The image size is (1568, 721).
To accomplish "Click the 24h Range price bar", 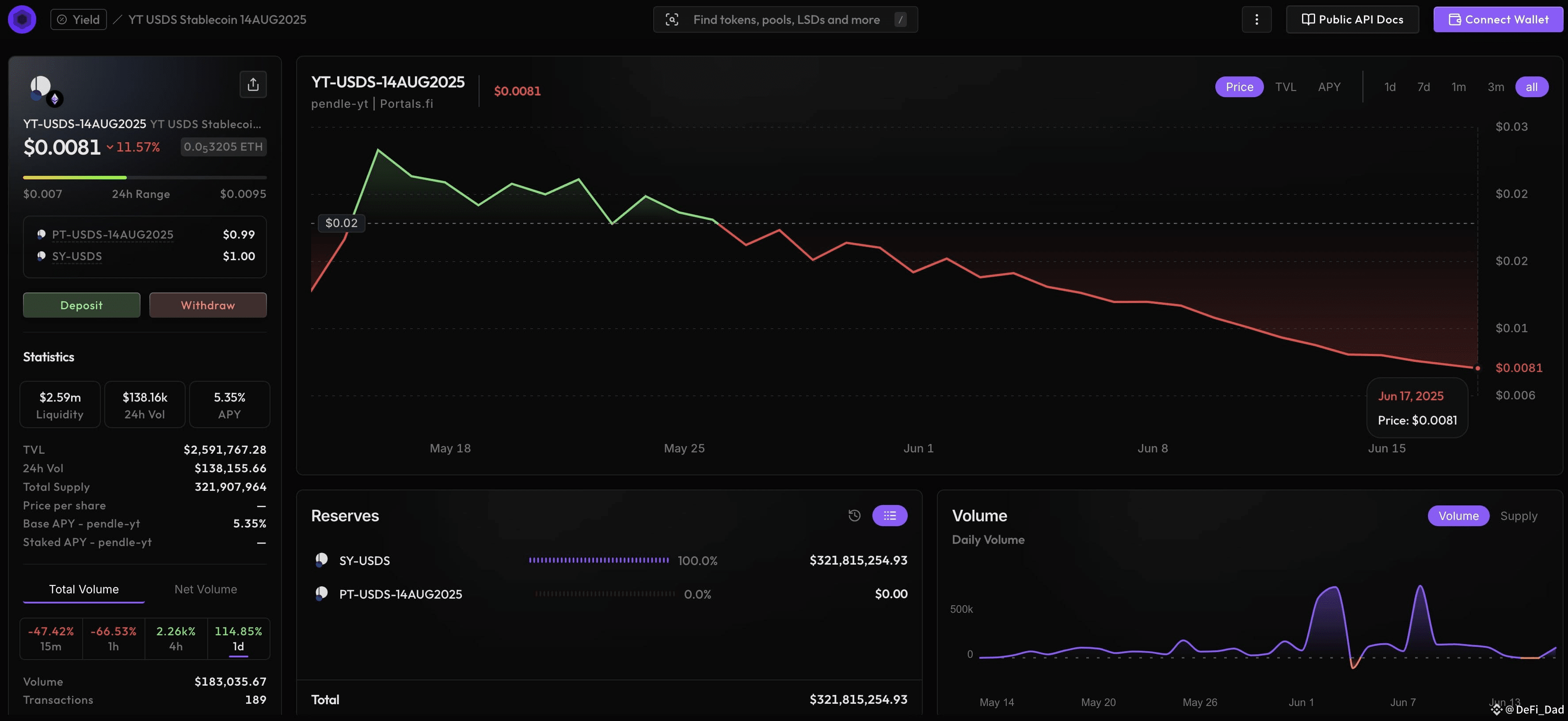I will coord(145,178).
